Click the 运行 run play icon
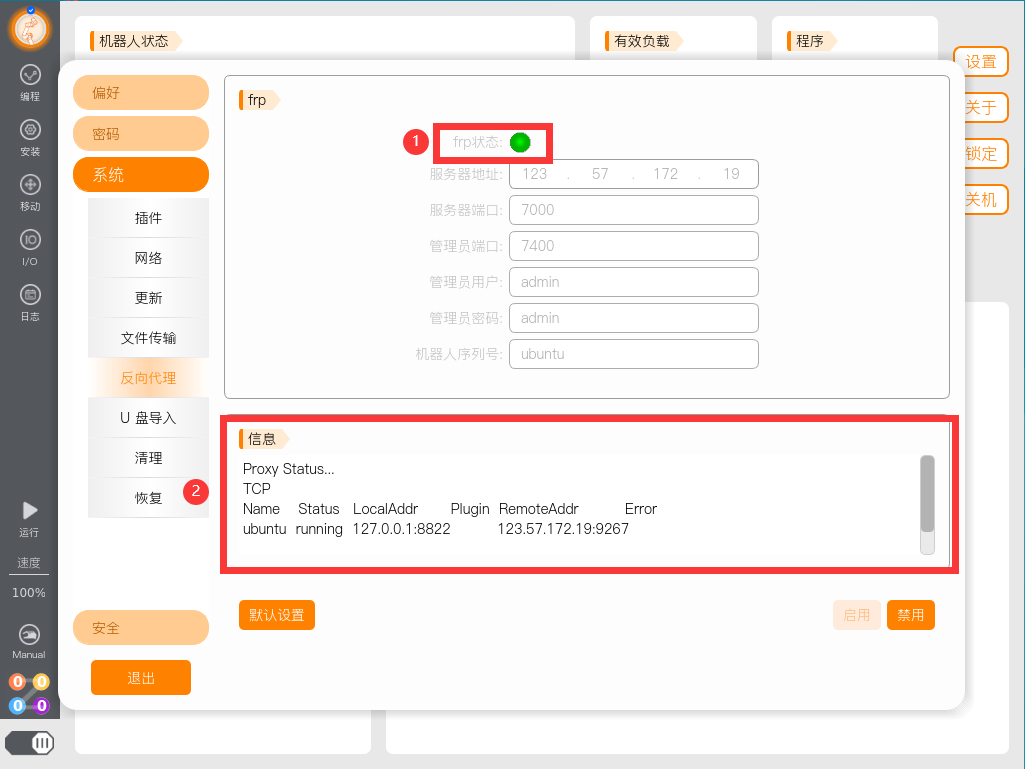The height and width of the screenshot is (769, 1025). pyautogui.click(x=29, y=511)
